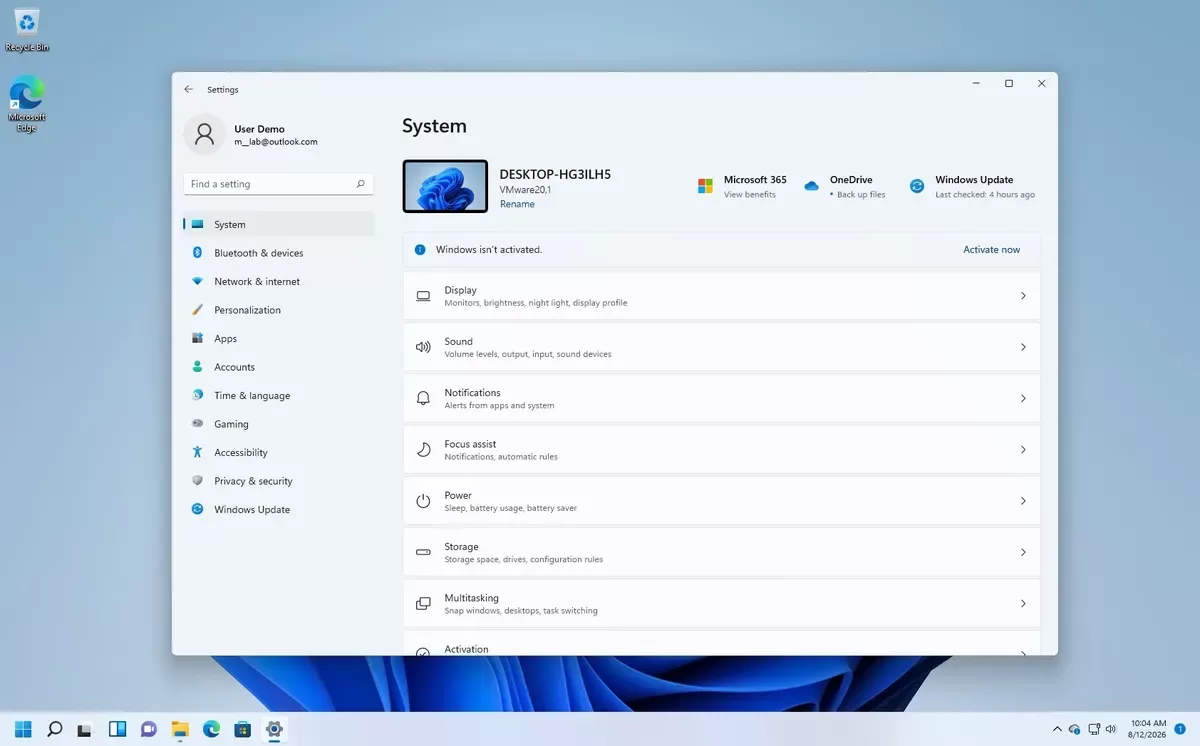Click the volume icon in system tray
This screenshot has width=1200, height=746.
click(1111, 729)
